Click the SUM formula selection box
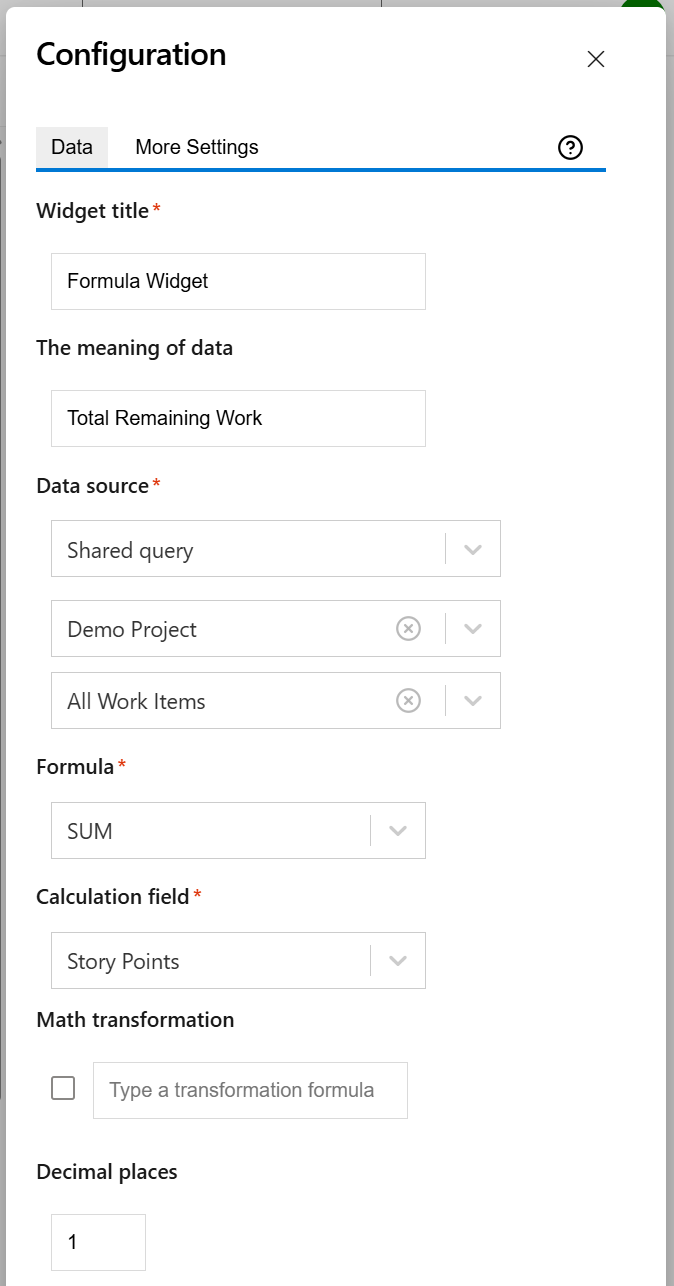 [200, 830]
